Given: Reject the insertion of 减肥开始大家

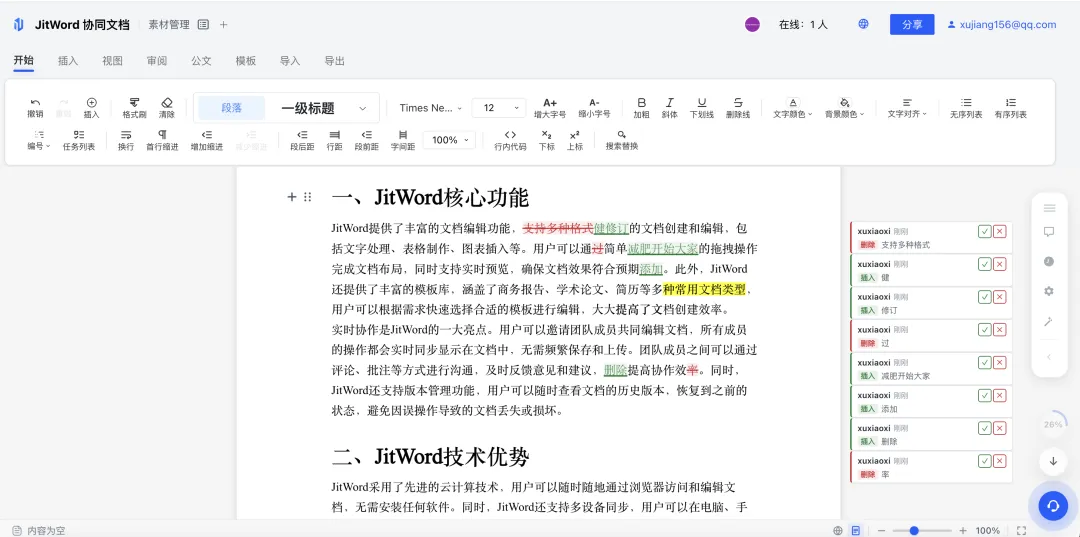Looking at the screenshot, I should [999, 362].
